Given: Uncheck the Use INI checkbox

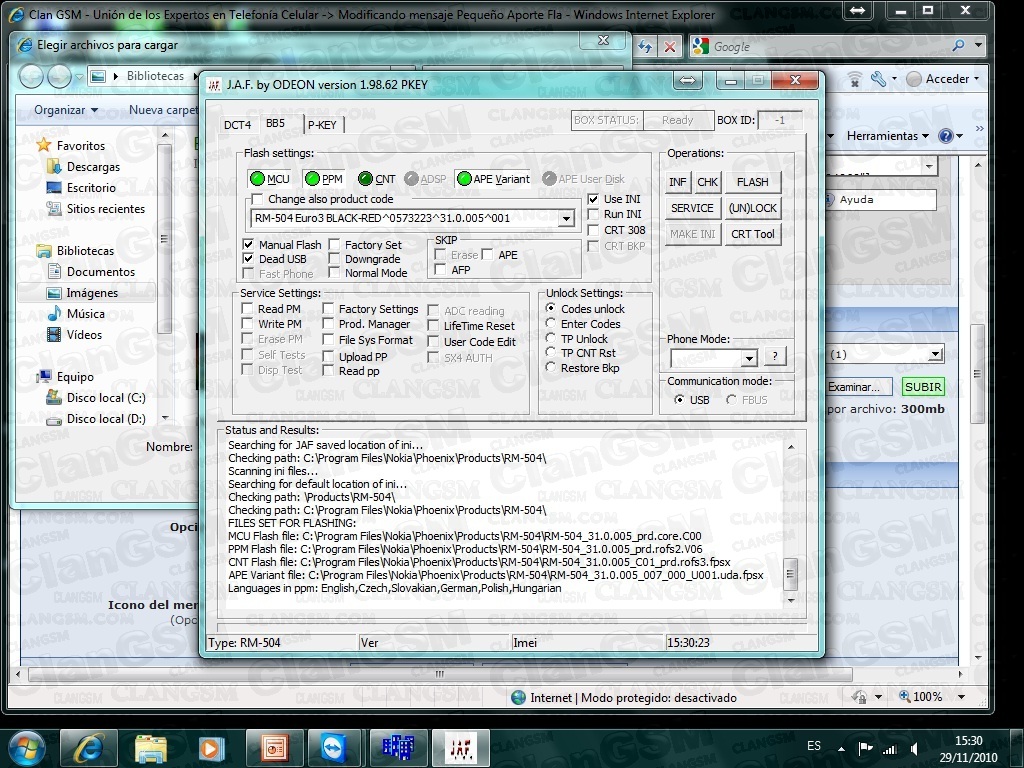Looking at the screenshot, I should click(593, 199).
